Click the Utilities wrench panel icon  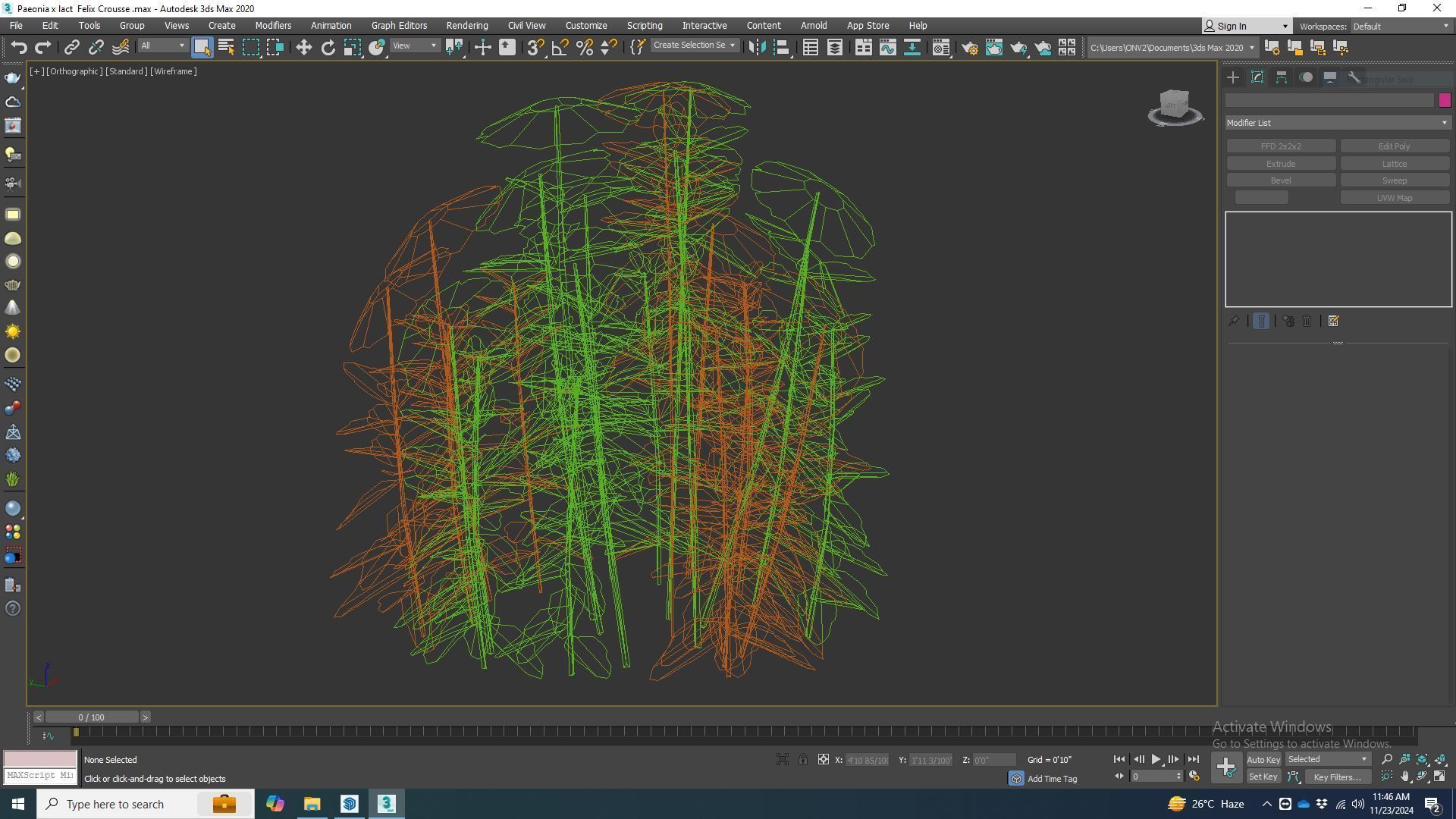point(1354,77)
